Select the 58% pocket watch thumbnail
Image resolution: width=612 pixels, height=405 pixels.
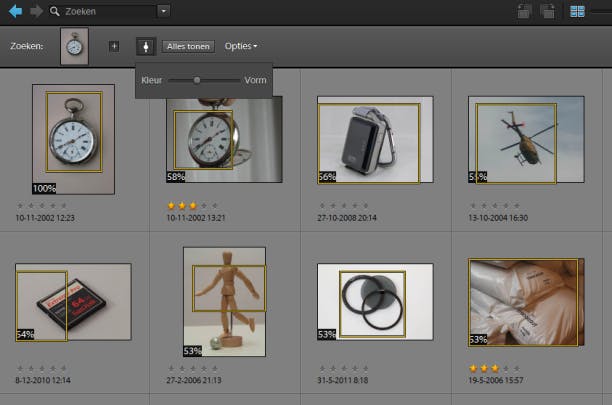tap(224, 140)
